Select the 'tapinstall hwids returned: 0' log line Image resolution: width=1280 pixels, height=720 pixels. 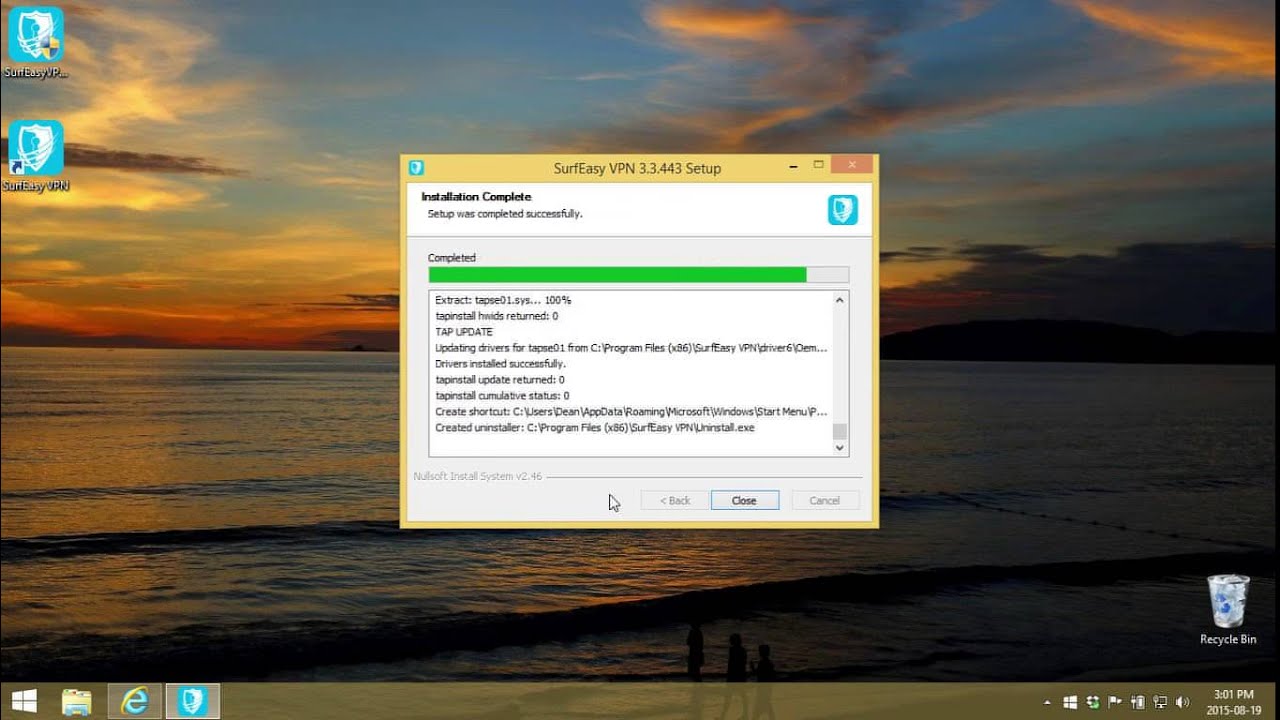point(496,316)
